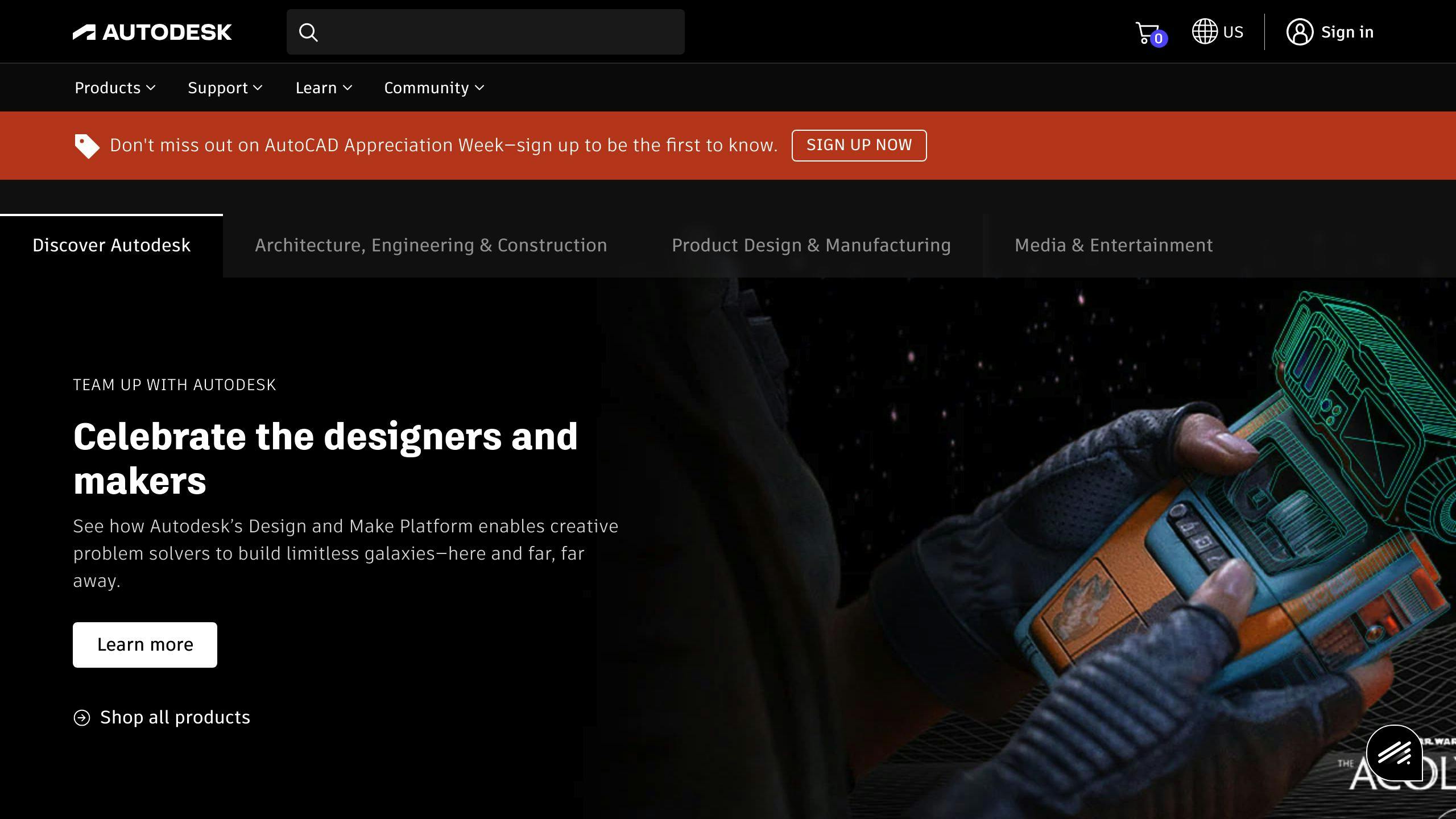
Task: Click the Autodesk logo
Action: 152,32
